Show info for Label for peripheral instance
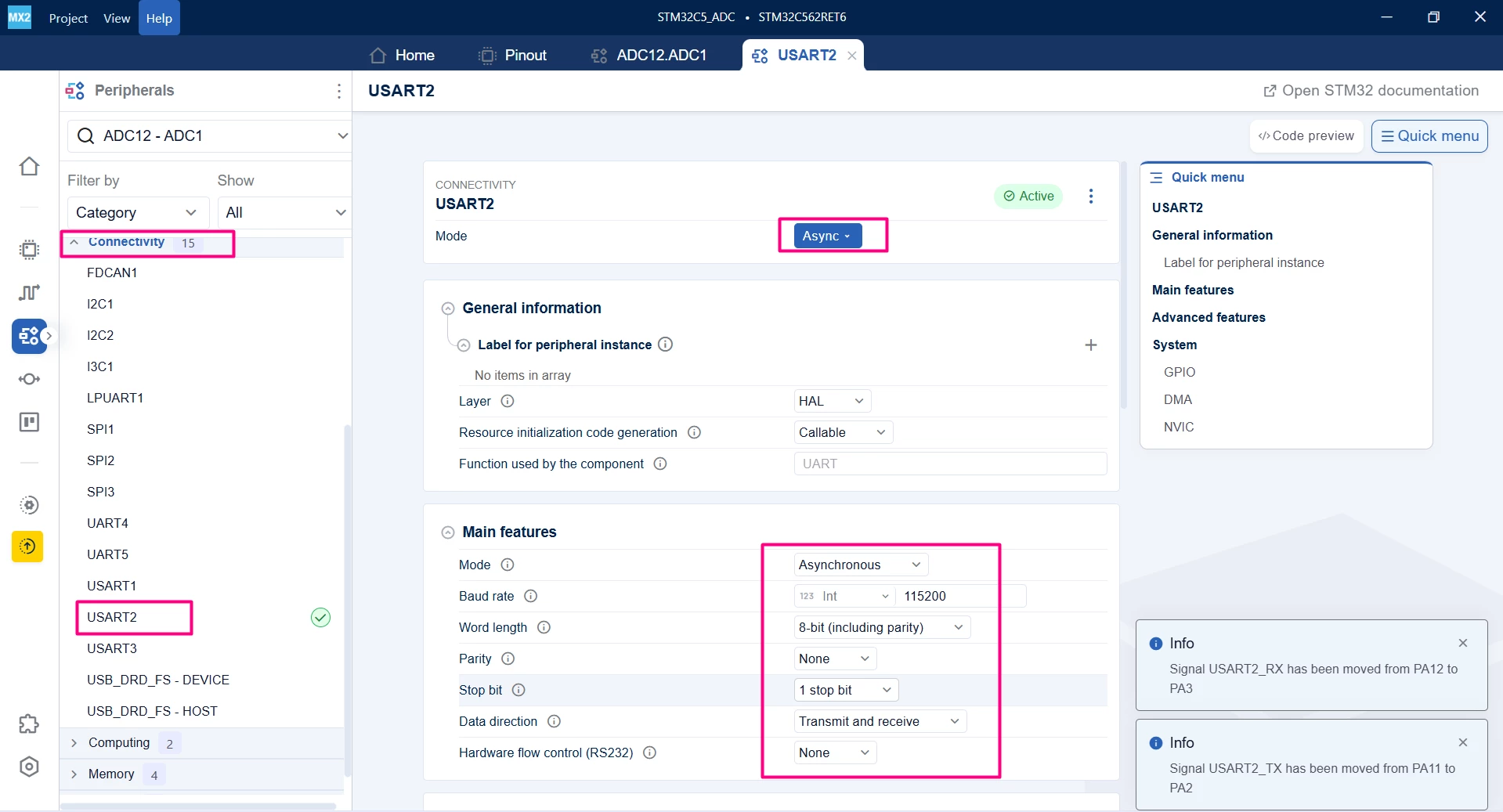1503x812 pixels. pyautogui.click(x=665, y=345)
